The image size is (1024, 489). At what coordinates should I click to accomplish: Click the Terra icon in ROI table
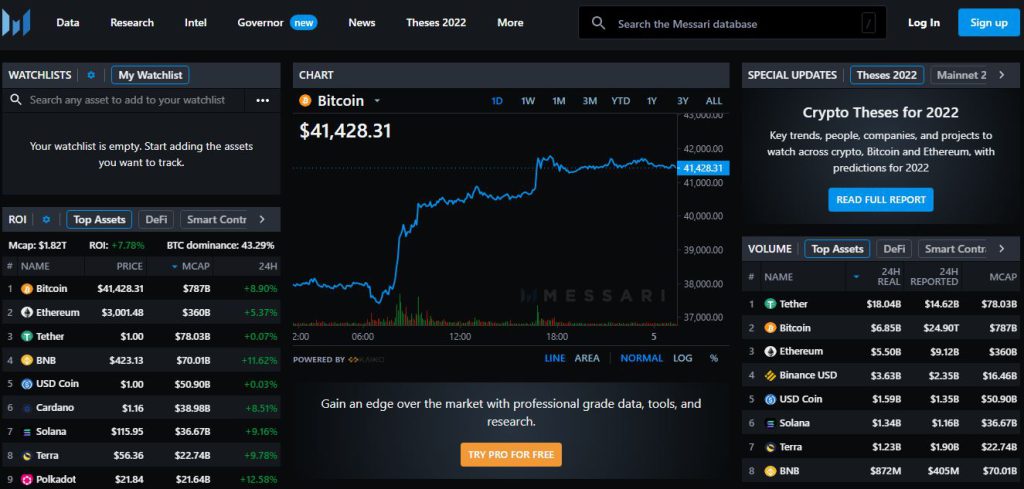[27, 456]
